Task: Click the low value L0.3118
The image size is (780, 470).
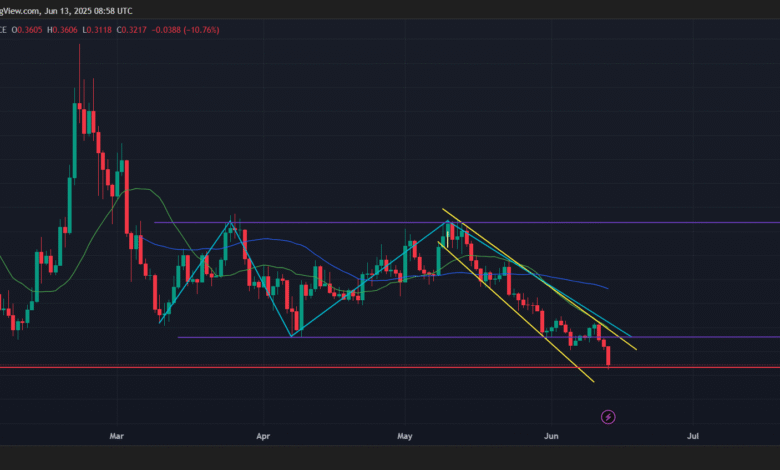Action: (x=97, y=30)
